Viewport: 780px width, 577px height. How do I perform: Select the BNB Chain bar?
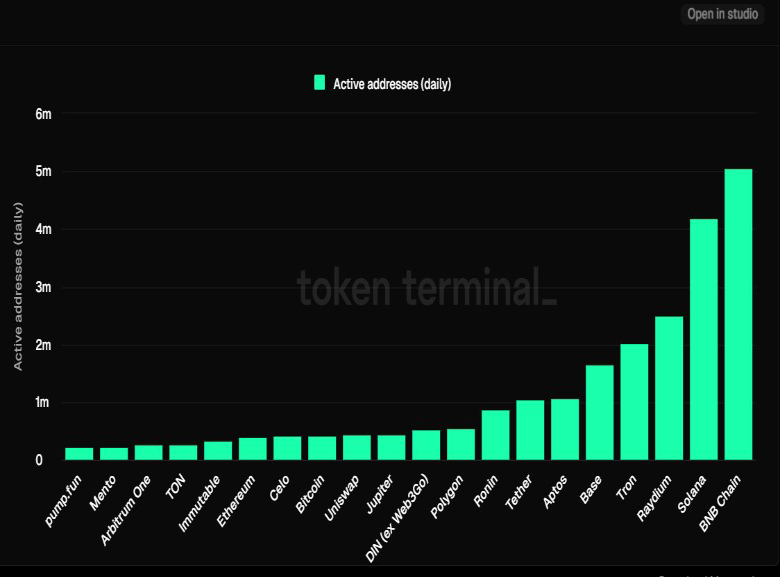[738, 314]
